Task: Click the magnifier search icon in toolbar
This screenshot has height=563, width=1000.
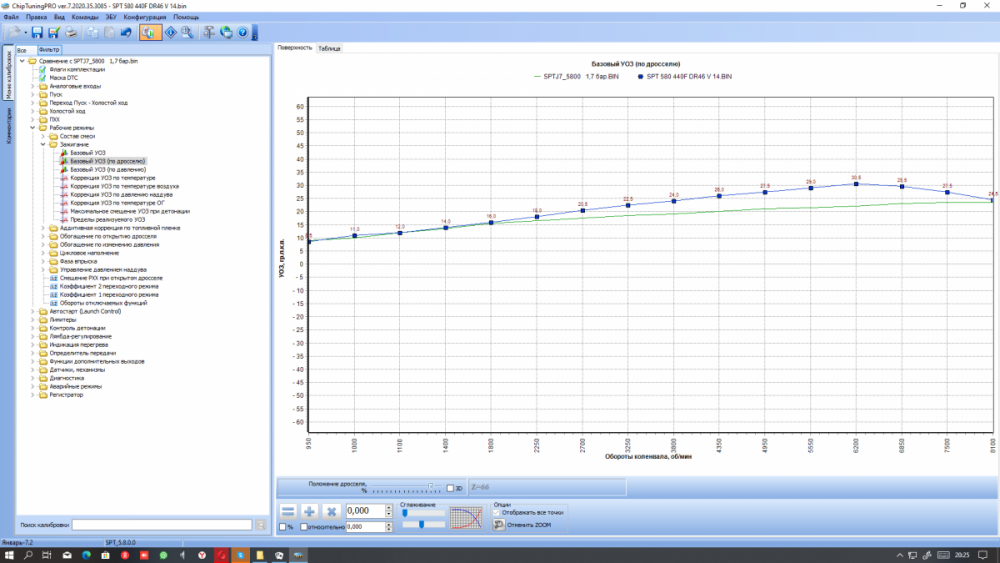Action: point(188,33)
